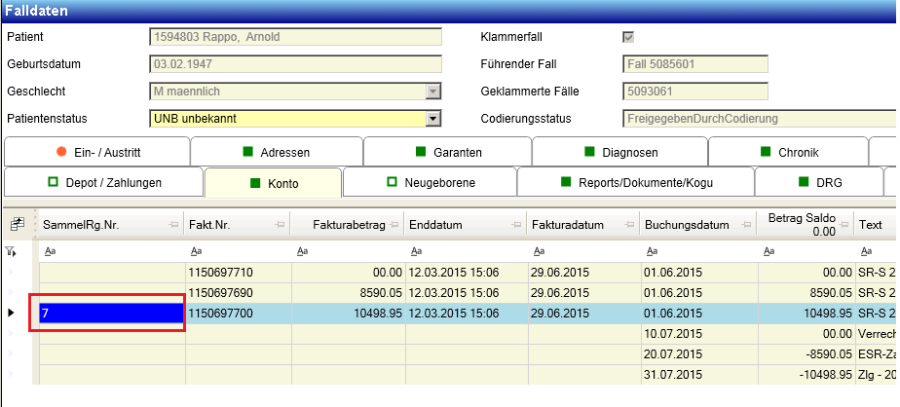Switch to the Diagnosen tab
The width and height of the screenshot is (900, 407).
(x=619, y=153)
